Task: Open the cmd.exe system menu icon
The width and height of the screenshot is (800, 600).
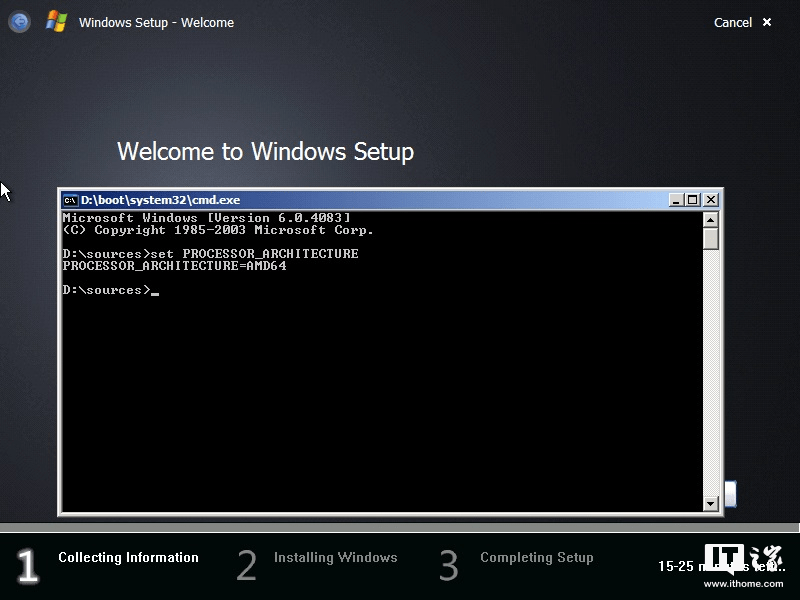Action: point(69,199)
